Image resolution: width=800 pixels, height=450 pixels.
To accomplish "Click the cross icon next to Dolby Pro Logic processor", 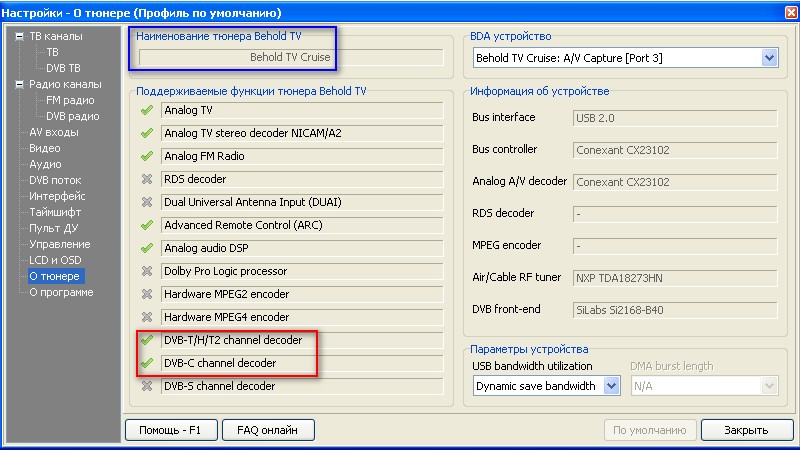I will coord(147,271).
